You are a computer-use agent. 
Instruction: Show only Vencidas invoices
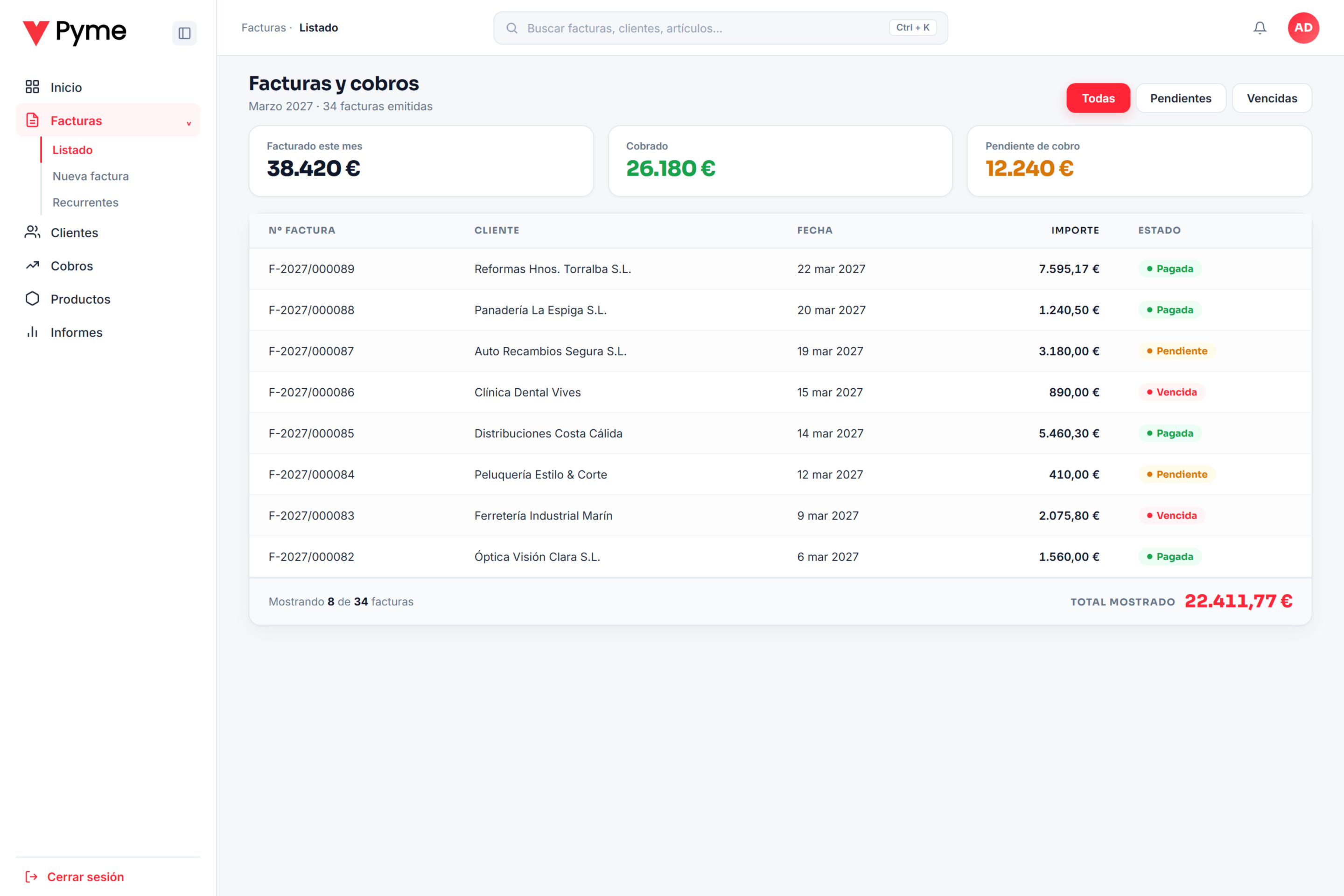point(1271,98)
